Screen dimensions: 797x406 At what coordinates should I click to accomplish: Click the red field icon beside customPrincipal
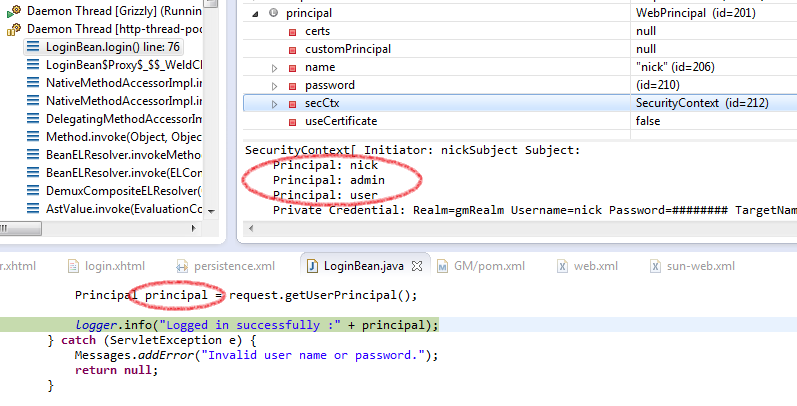tap(293, 50)
